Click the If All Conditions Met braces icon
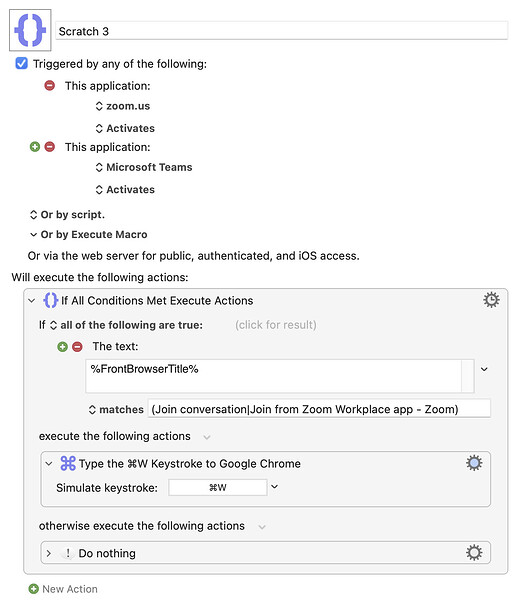This screenshot has height=603, width=517. click(50, 300)
